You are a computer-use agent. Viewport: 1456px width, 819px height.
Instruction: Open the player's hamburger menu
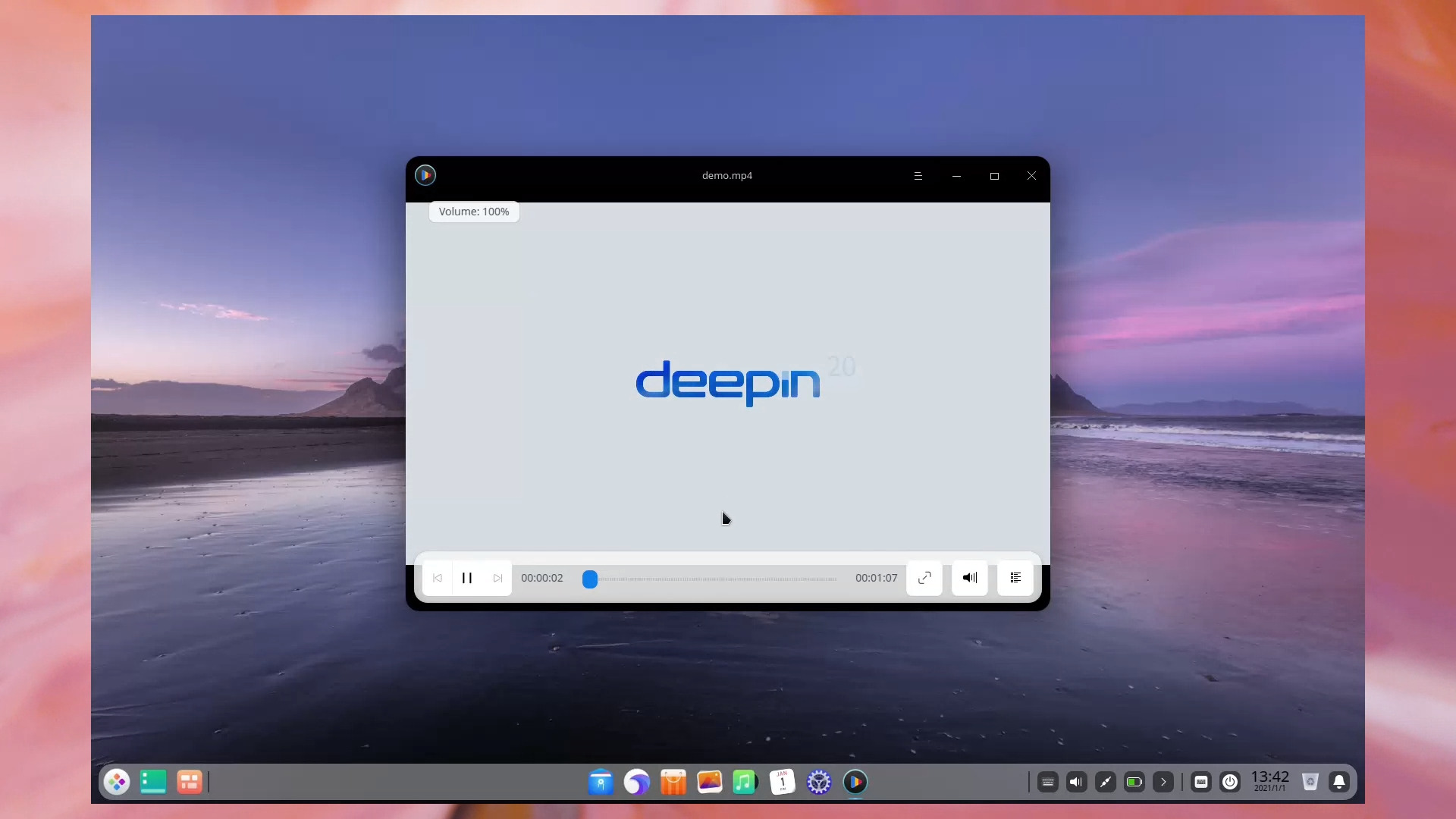click(x=918, y=175)
